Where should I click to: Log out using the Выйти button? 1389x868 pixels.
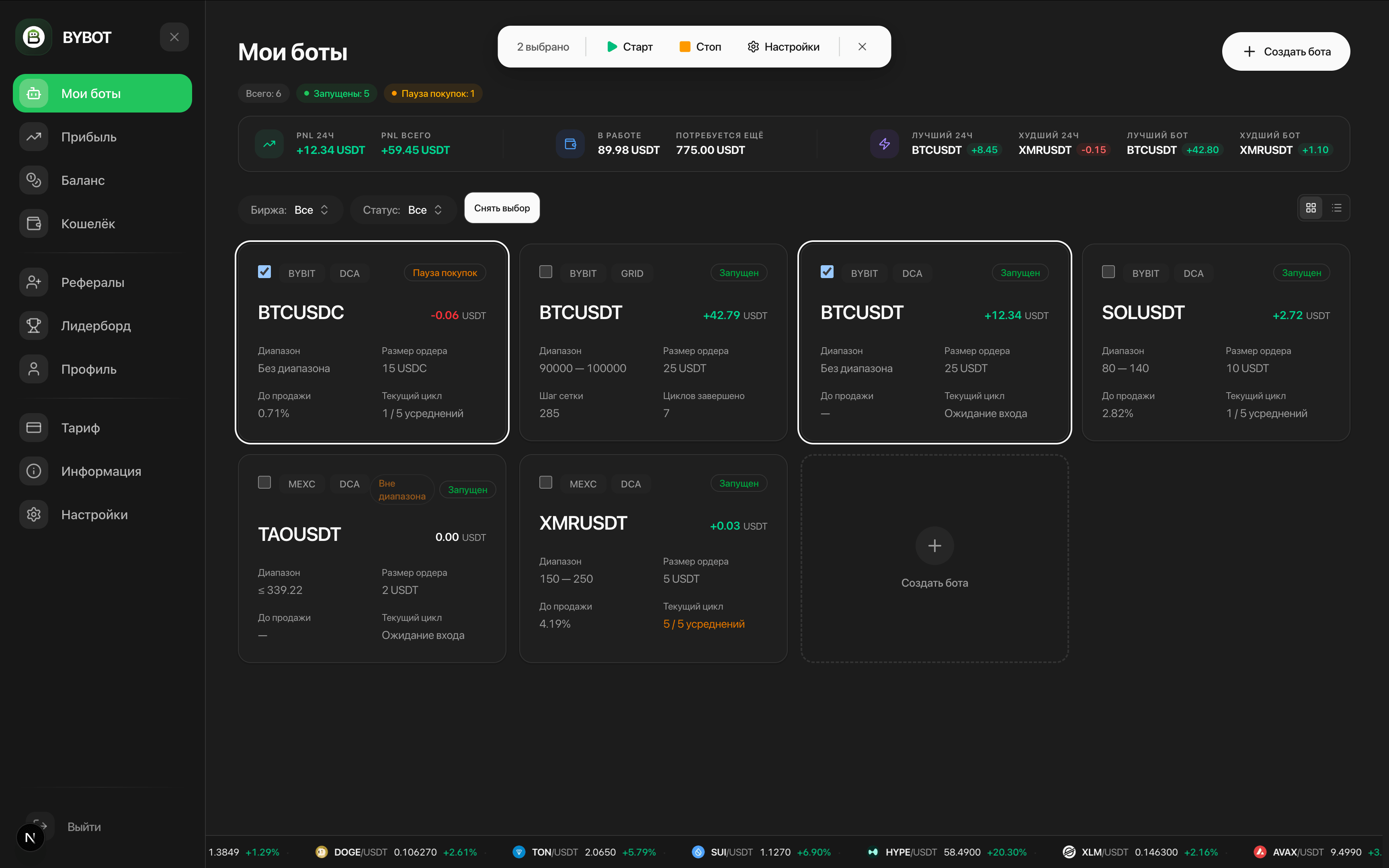point(84,827)
